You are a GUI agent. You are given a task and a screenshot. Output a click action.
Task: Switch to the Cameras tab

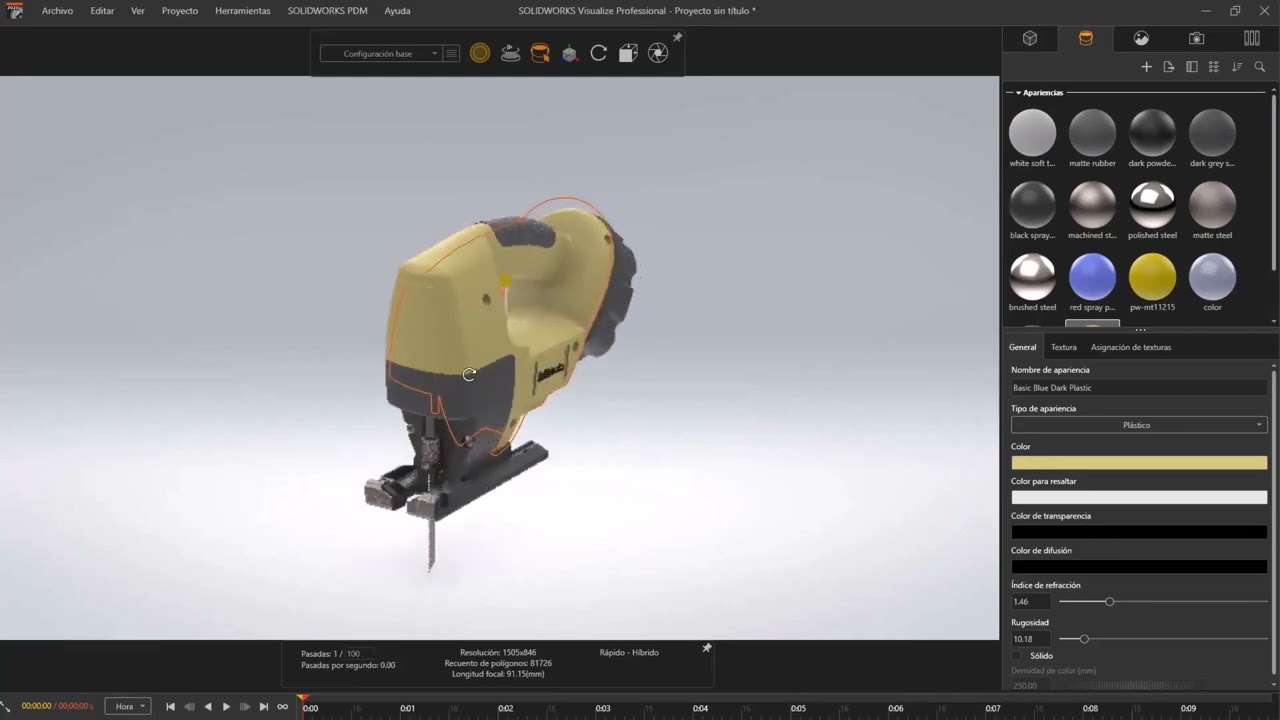click(1196, 38)
